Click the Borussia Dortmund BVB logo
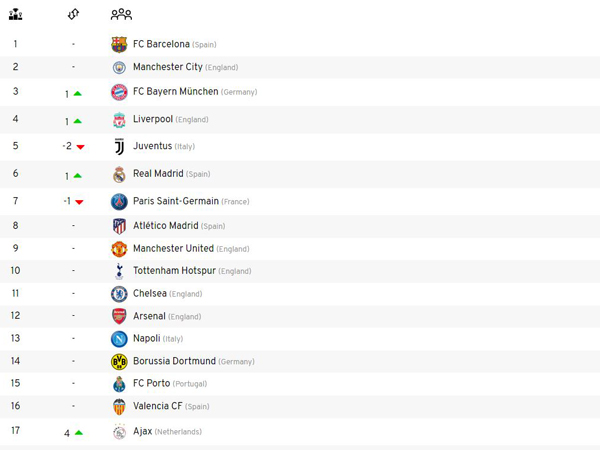 [119, 361]
